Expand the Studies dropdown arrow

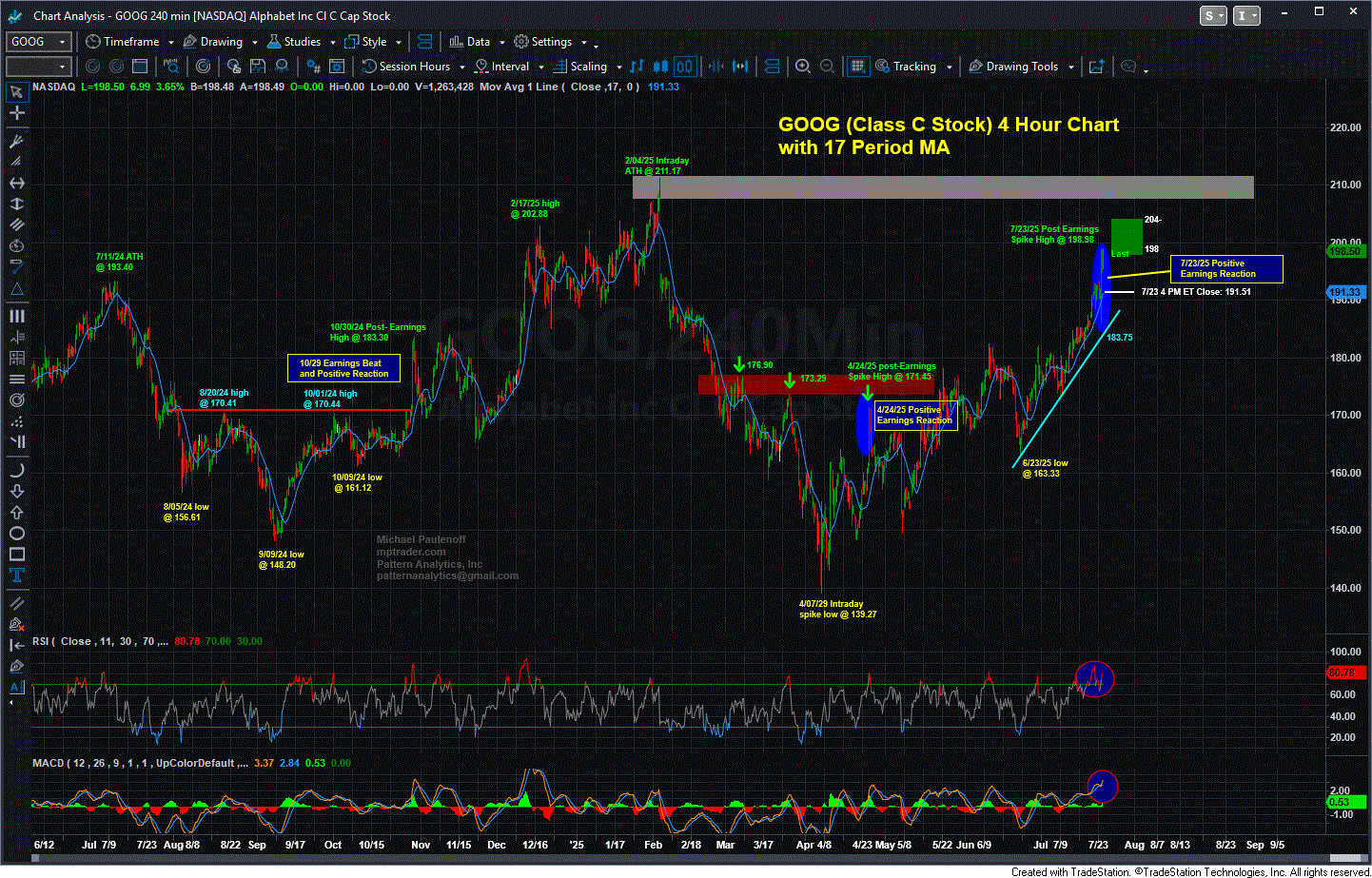[x=333, y=43]
